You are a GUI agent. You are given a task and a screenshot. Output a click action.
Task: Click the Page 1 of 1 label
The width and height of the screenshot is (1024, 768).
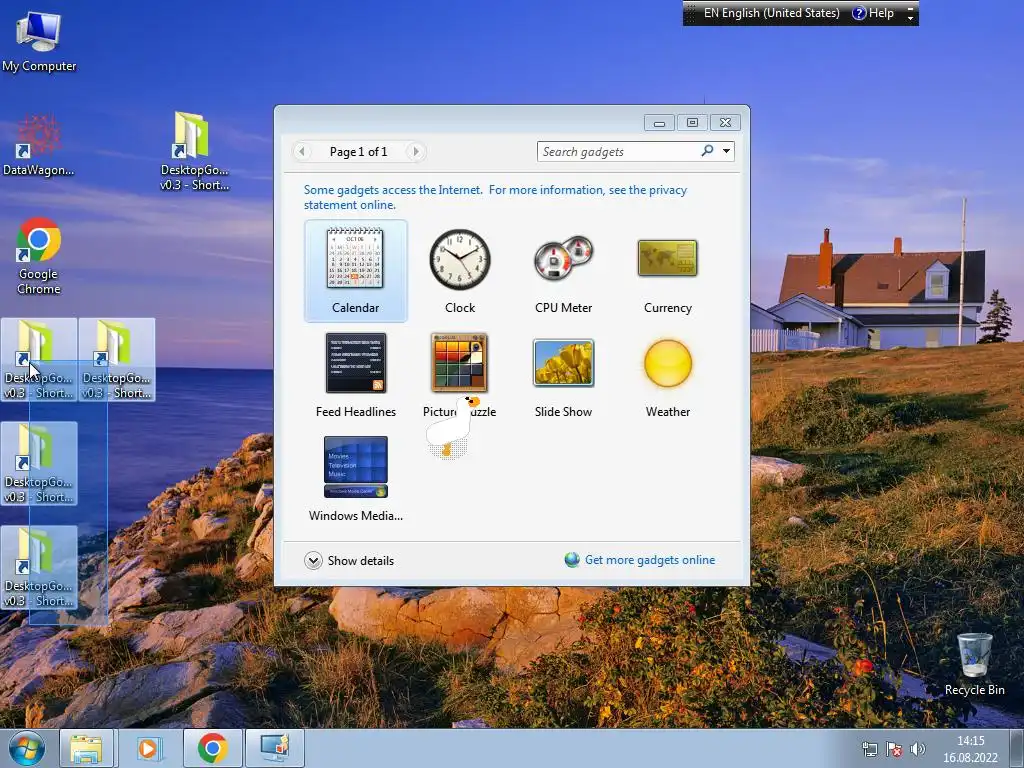(359, 152)
